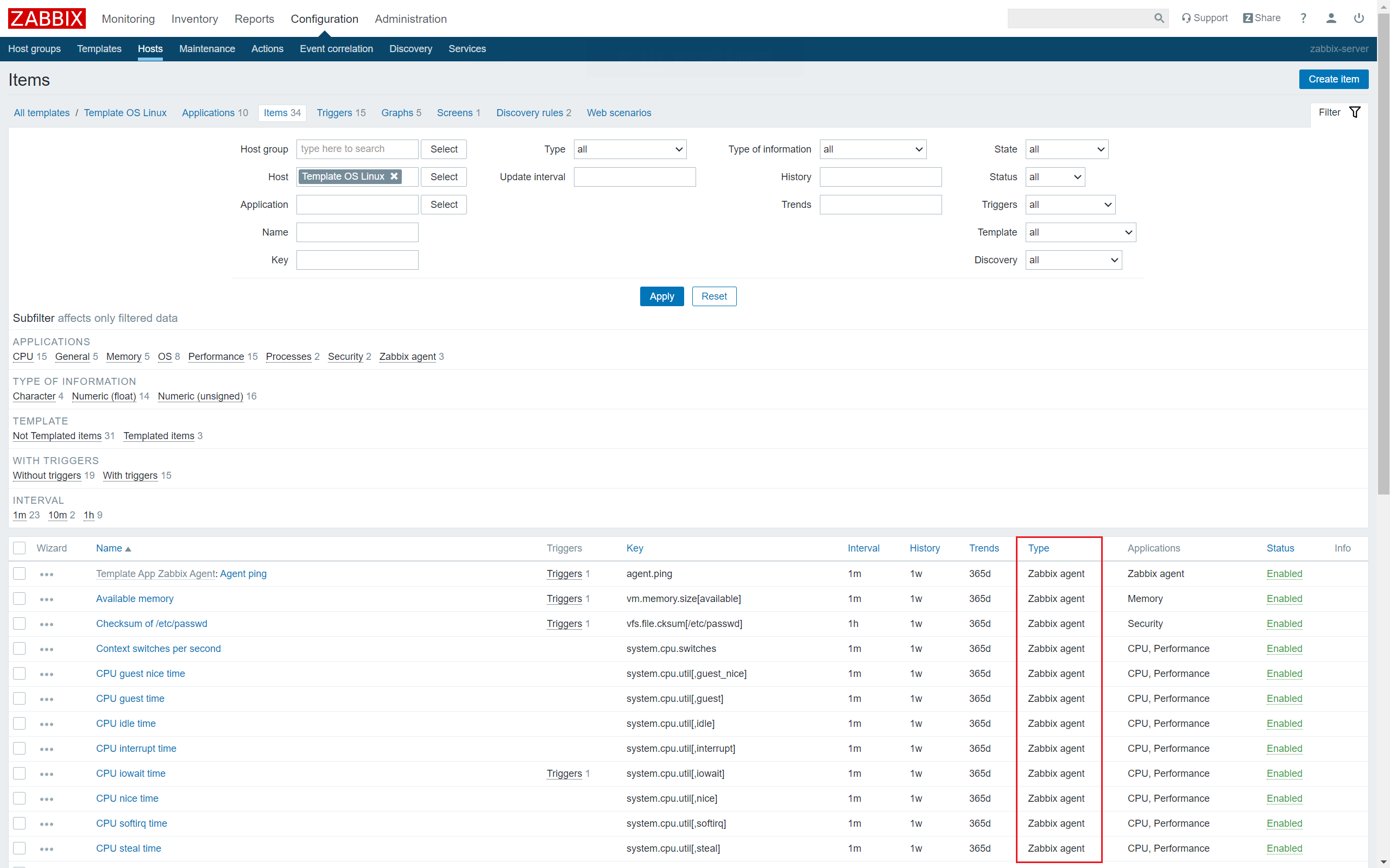Image resolution: width=1390 pixels, height=868 pixels.
Task: Open the Available memory item link
Action: [134, 599]
